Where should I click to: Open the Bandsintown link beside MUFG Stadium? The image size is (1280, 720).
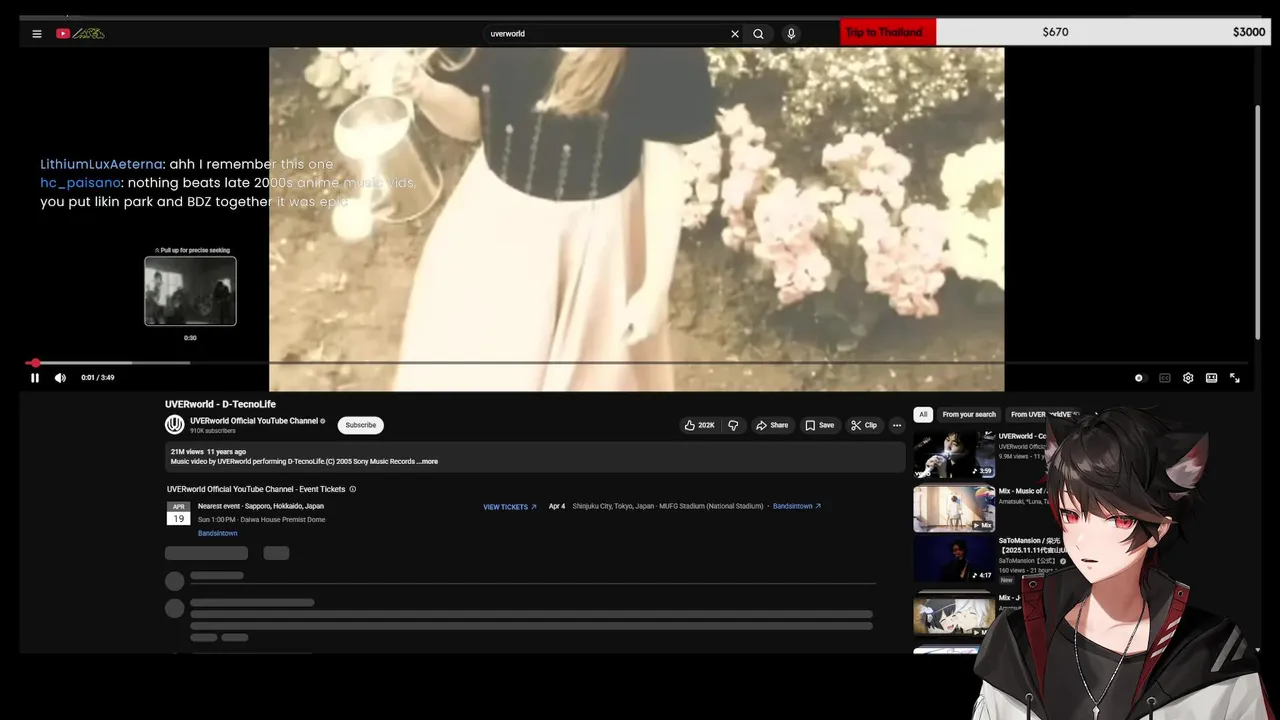(x=797, y=506)
